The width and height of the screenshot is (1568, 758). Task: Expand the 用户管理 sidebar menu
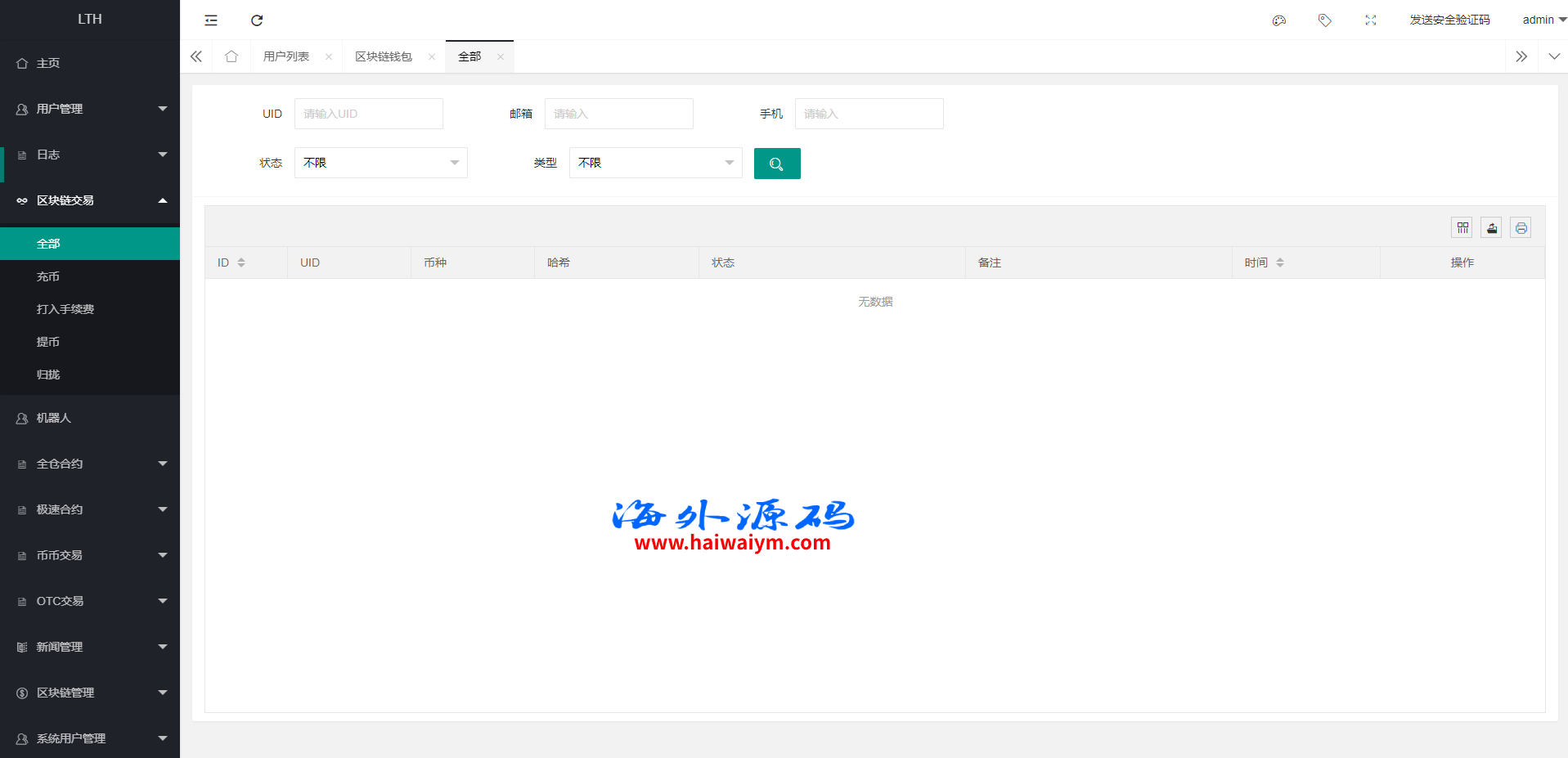pos(90,109)
